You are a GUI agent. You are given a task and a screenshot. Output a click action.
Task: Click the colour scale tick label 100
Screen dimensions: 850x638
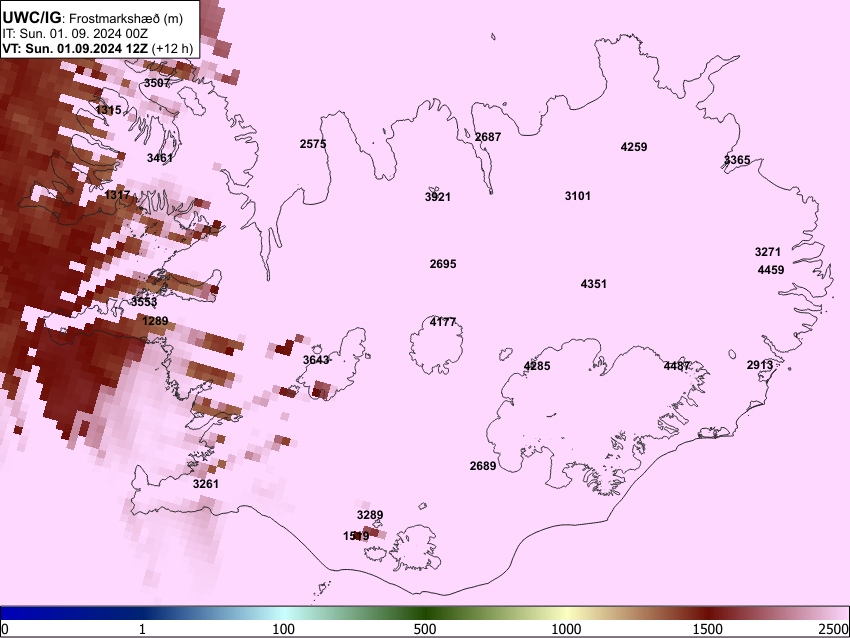pyautogui.click(x=284, y=629)
